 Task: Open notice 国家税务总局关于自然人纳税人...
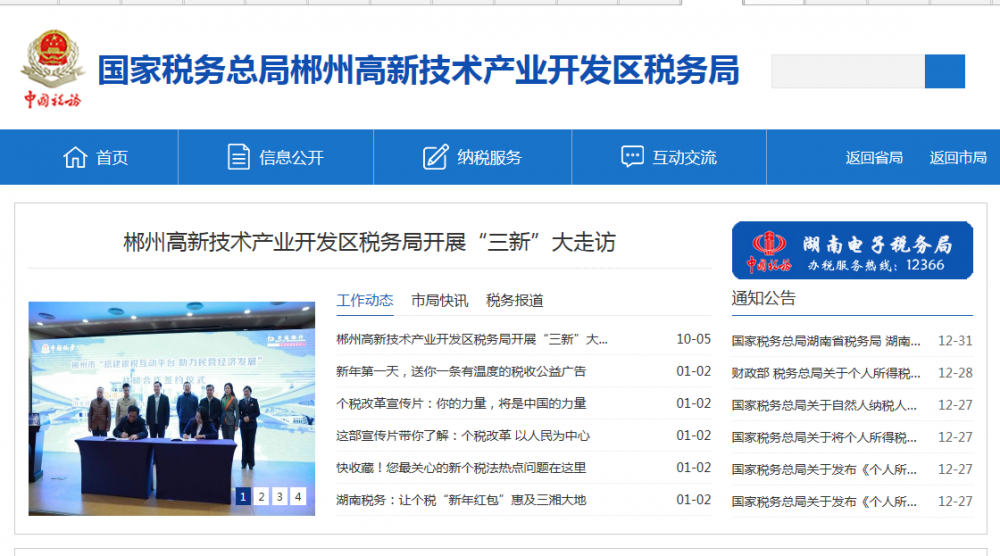point(824,405)
